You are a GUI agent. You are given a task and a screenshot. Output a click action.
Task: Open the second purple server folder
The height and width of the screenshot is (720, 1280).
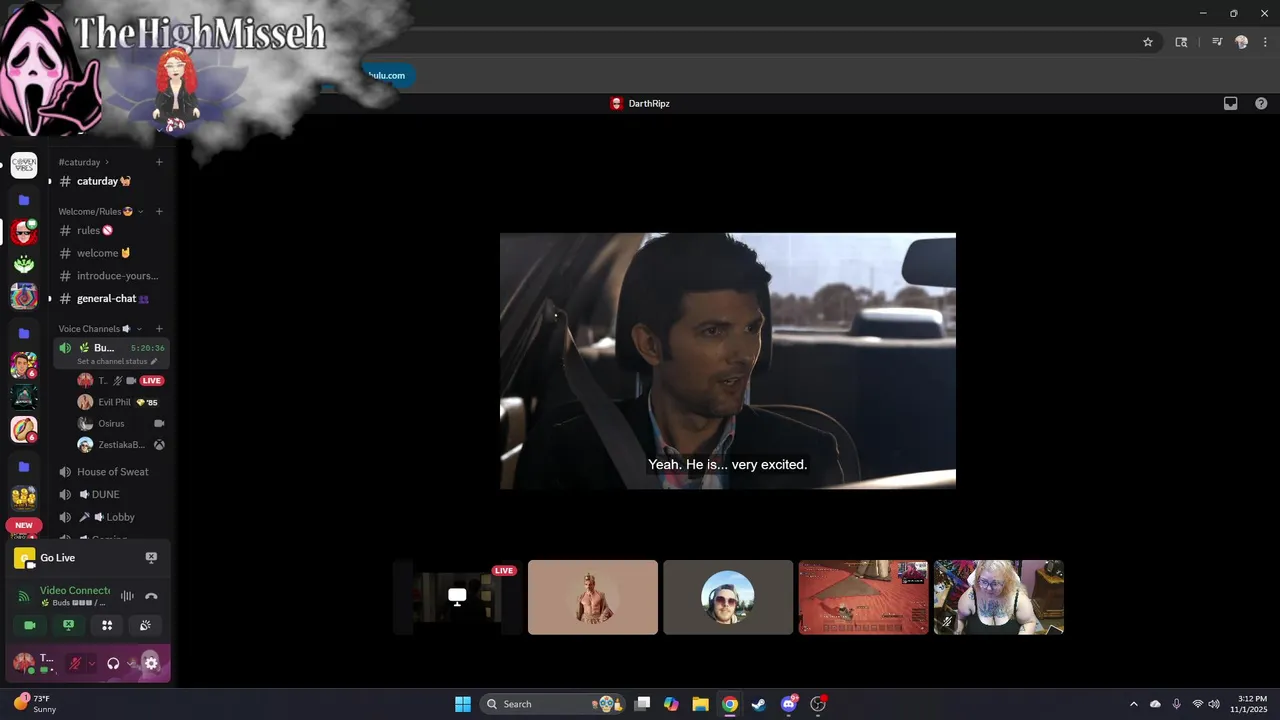(24, 333)
